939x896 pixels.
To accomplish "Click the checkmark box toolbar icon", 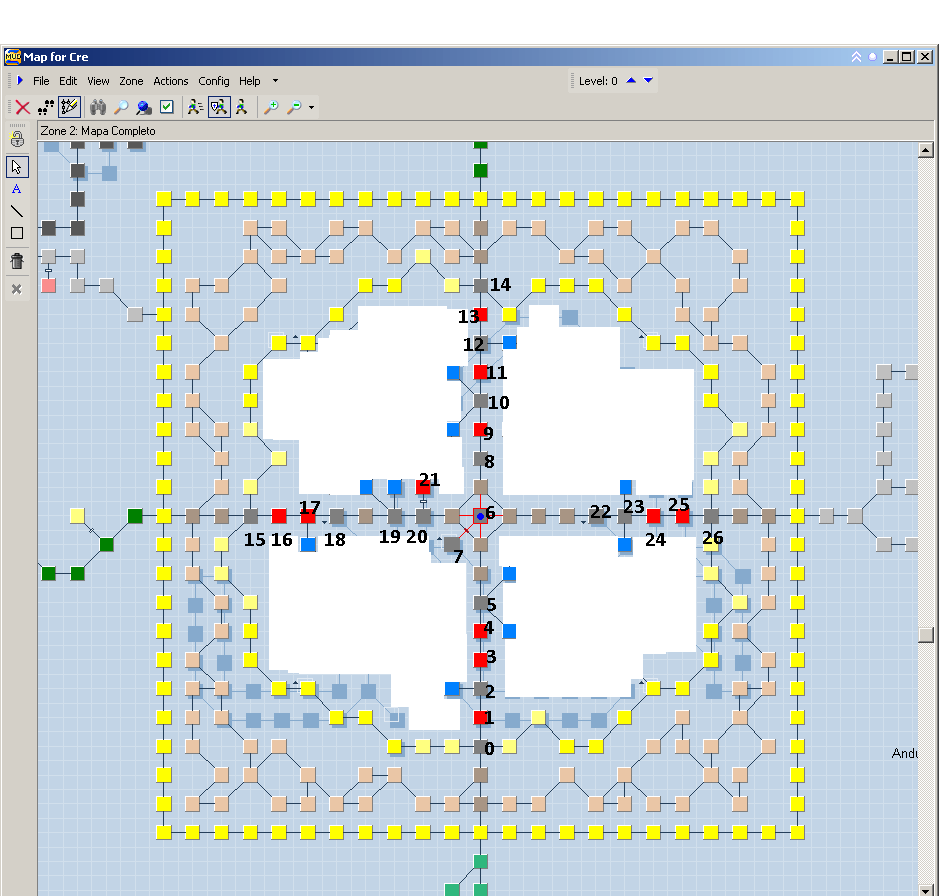I will tap(167, 107).
